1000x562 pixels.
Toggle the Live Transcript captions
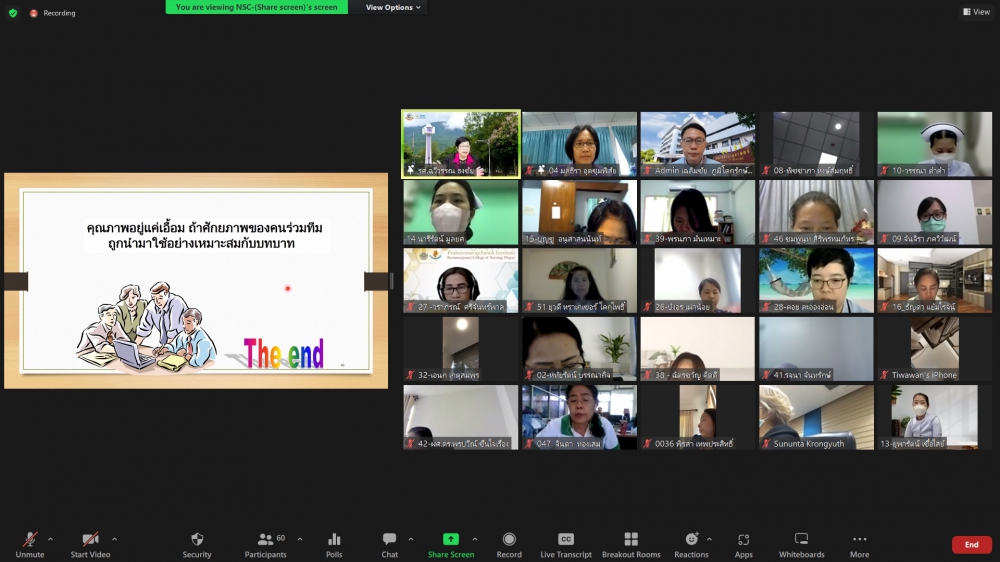[566, 544]
